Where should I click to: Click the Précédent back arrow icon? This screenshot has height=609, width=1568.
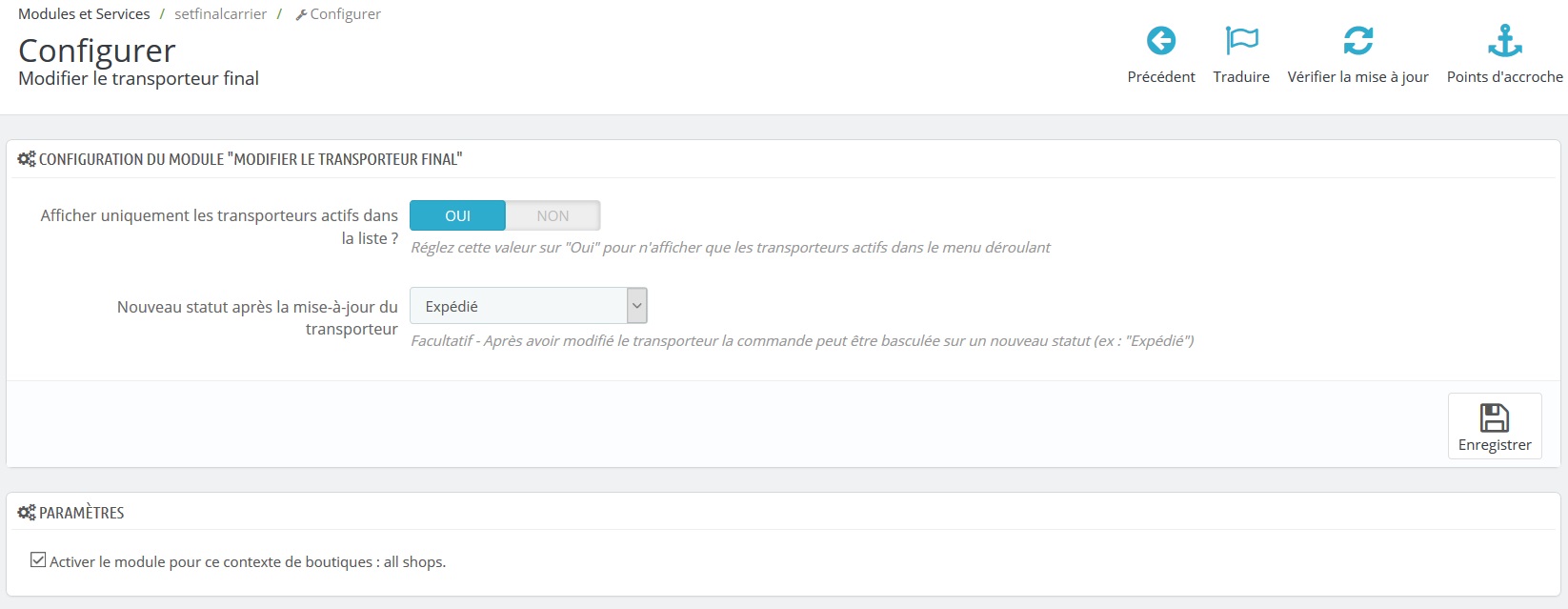(1160, 40)
